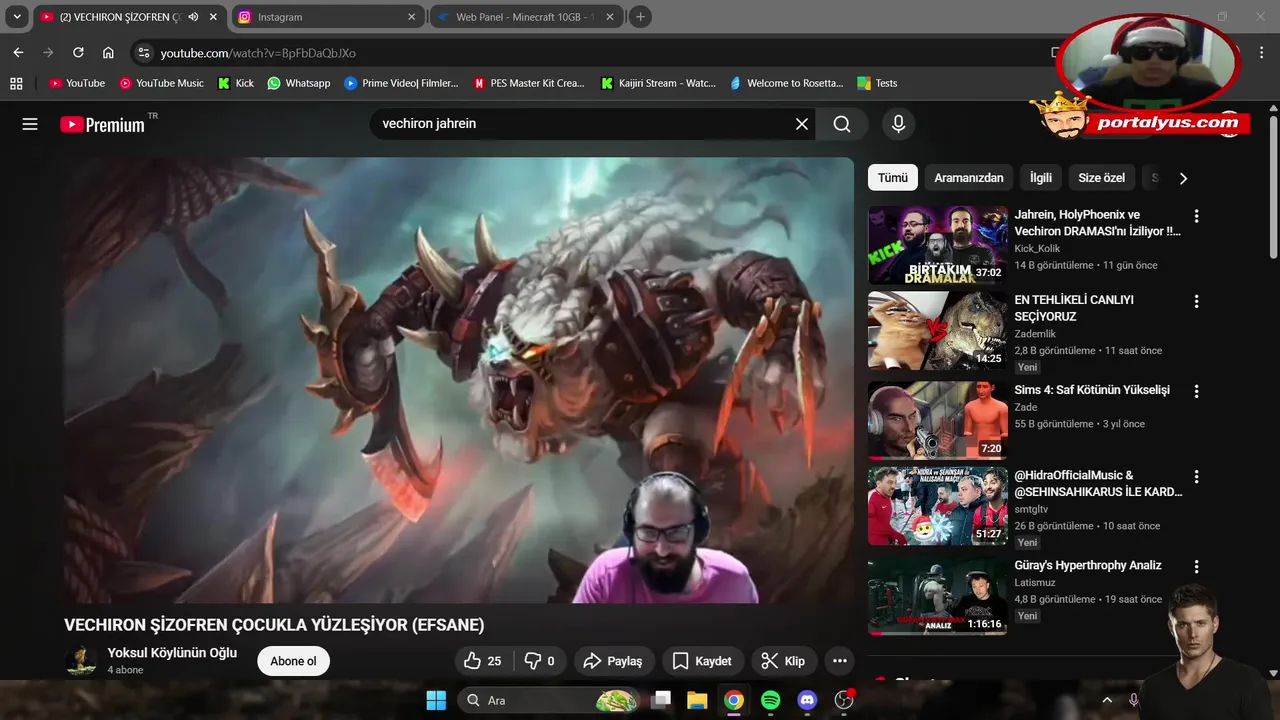Open the YouTube hamburger guide menu
The height and width of the screenshot is (720, 1280).
tap(30, 124)
